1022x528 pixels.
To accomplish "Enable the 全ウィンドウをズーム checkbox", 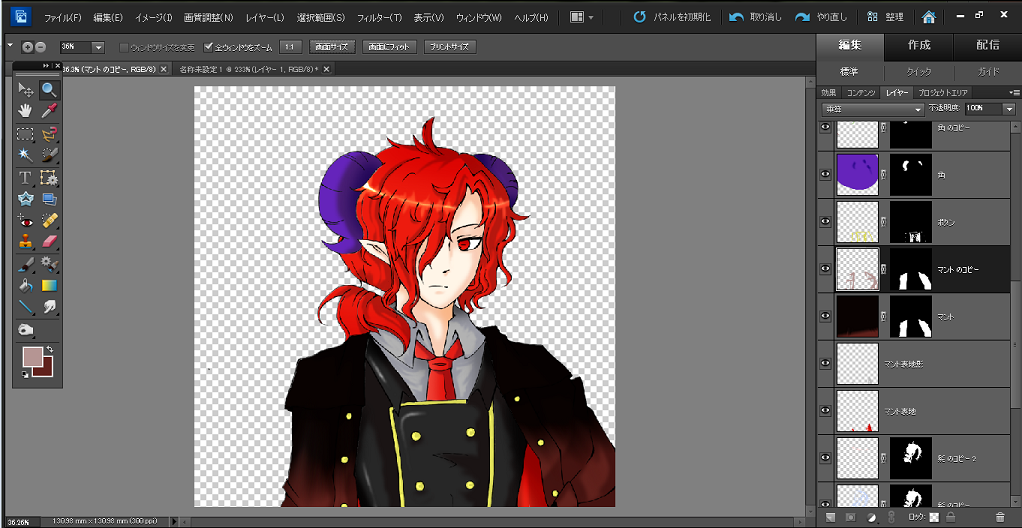I will point(209,47).
